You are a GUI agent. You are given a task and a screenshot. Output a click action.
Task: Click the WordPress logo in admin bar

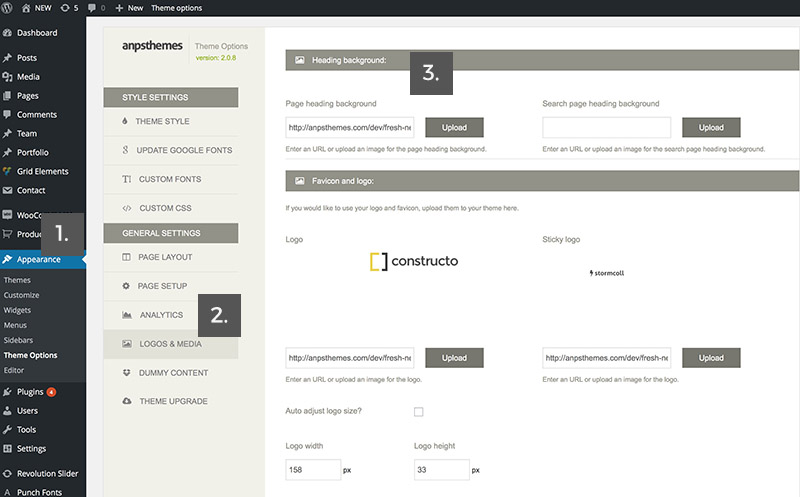point(7,8)
